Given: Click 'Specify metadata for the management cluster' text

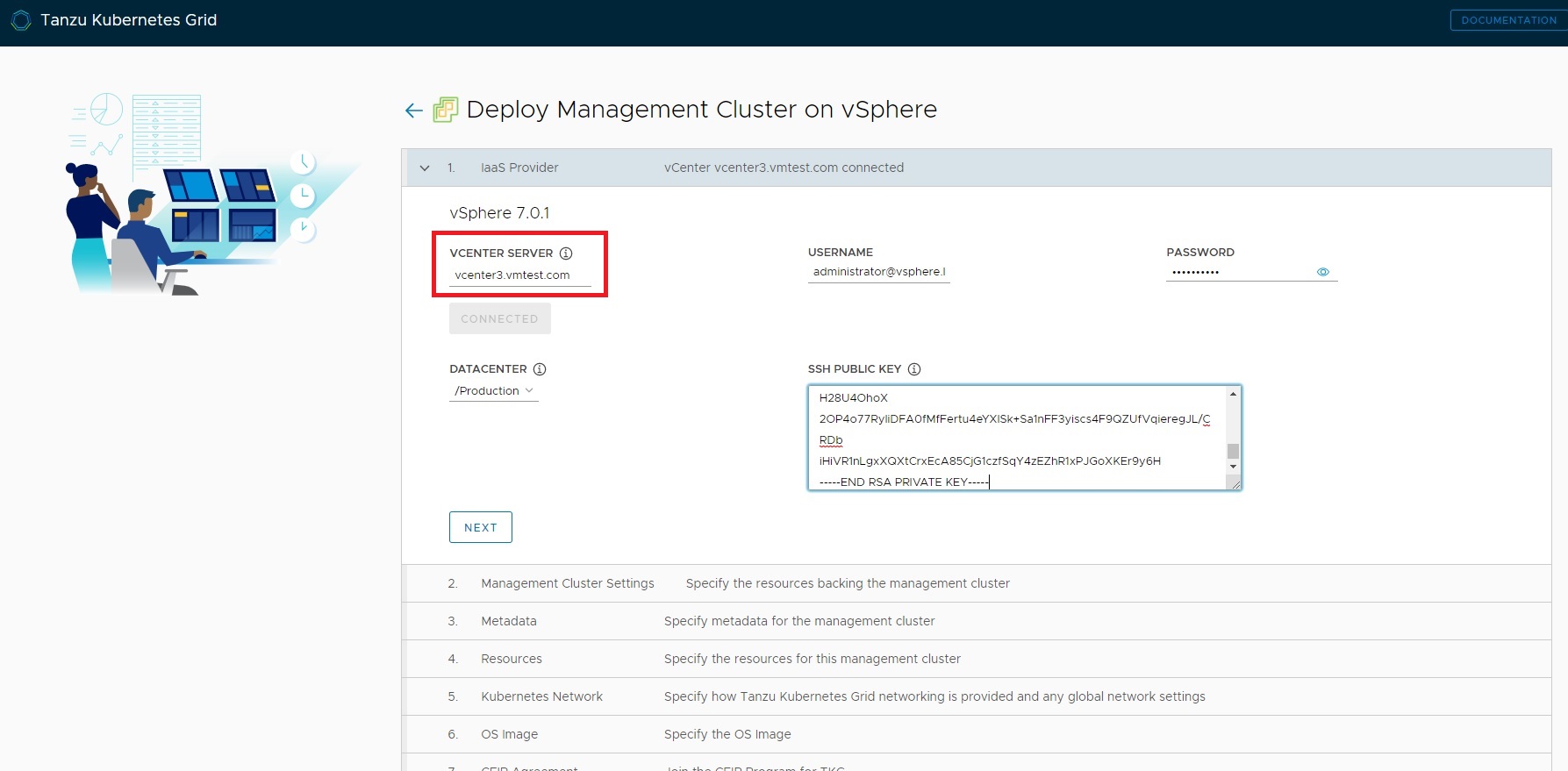Looking at the screenshot, I should pyautogui.click(x=799, y=621).
